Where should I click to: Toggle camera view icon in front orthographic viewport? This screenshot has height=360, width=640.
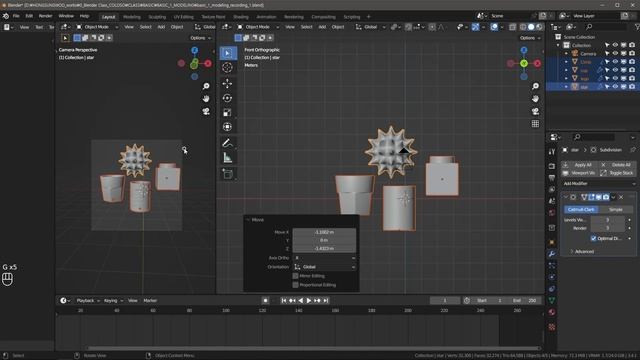[535, 111]
